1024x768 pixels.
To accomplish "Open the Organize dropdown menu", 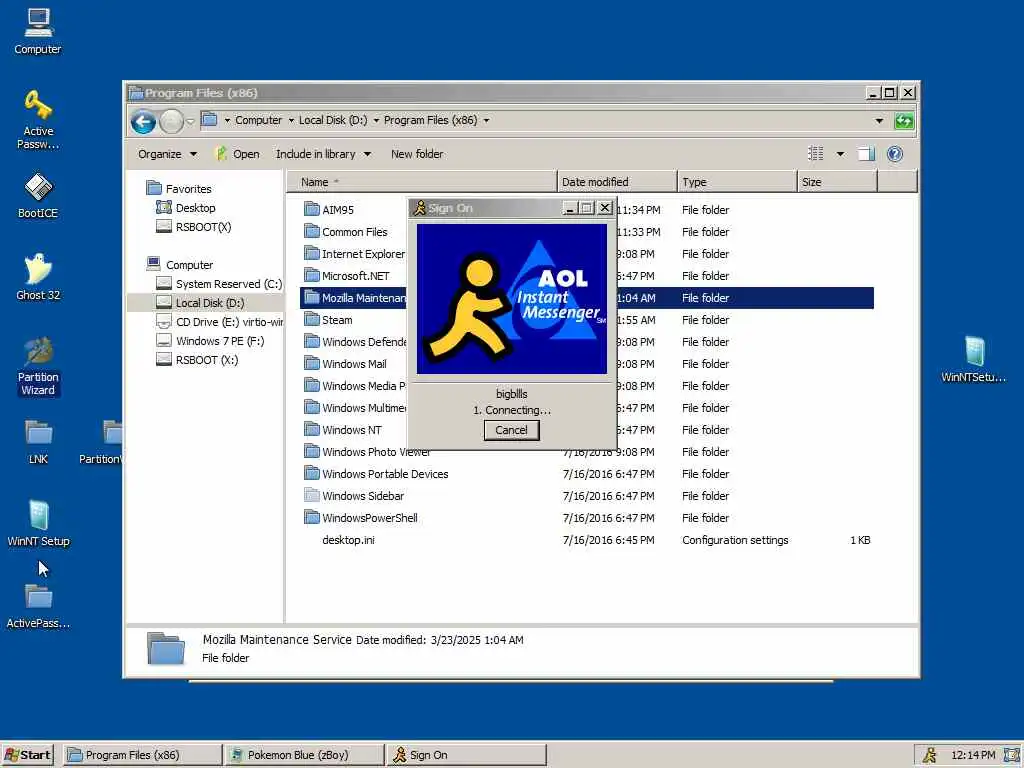I will (x=167, y=154).
